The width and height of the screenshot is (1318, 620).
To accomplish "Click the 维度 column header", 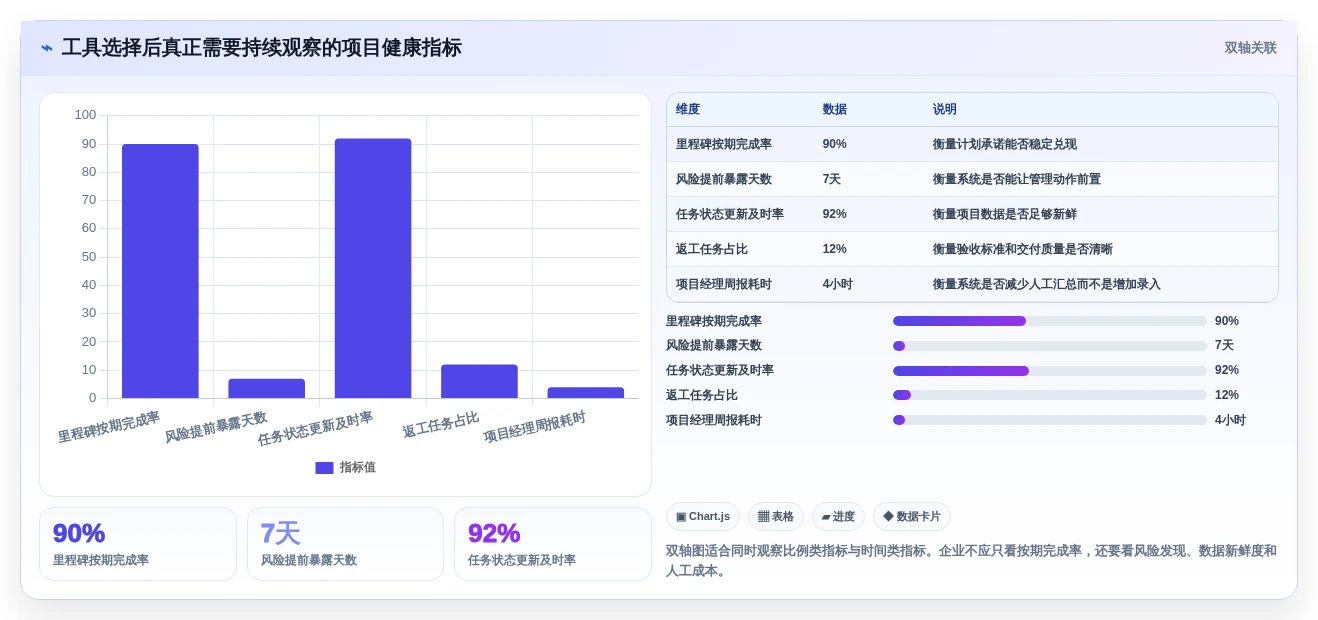I will [688, 110].
